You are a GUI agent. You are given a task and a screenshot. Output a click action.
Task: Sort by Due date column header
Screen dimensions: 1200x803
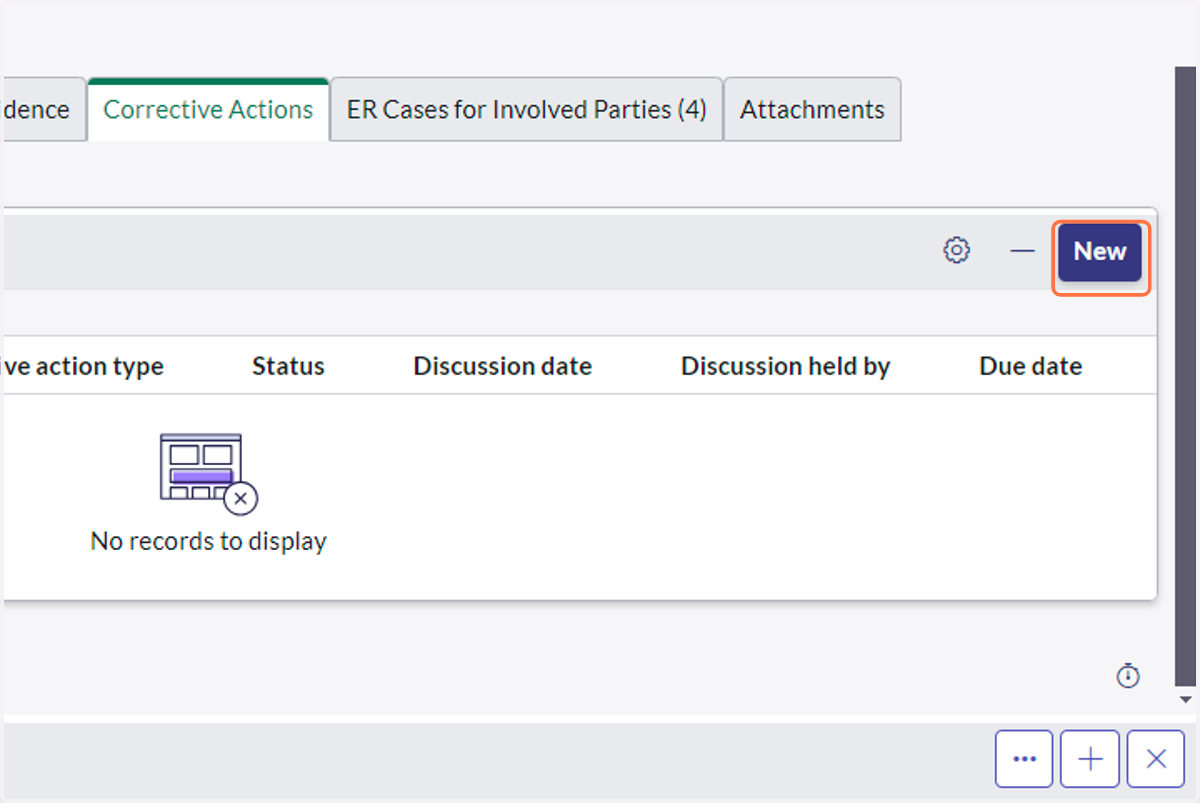point(1031,366)
